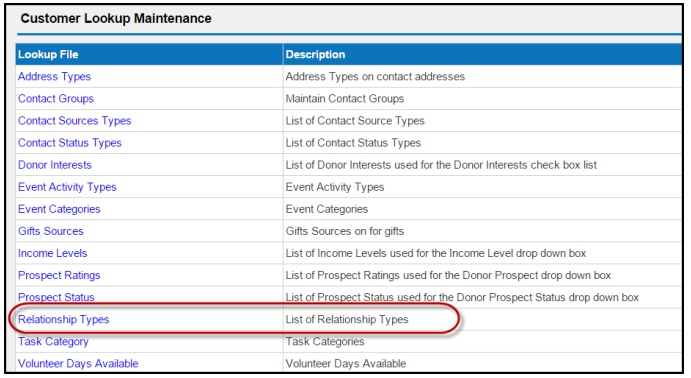Open the Income Levels lookup file
The height and width of the screenshot is (378, 691).
[x=52, y=253]
